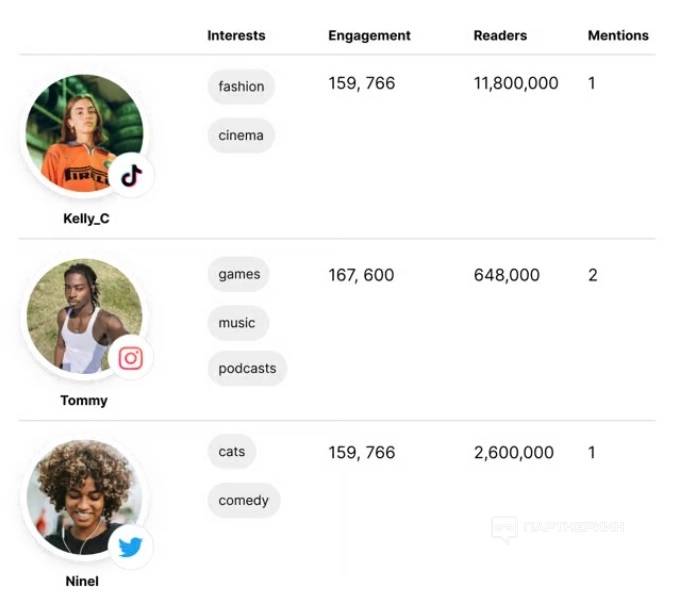Sort by the Interests column header
The image size is (675, 596).
click(x=236, y=35)
